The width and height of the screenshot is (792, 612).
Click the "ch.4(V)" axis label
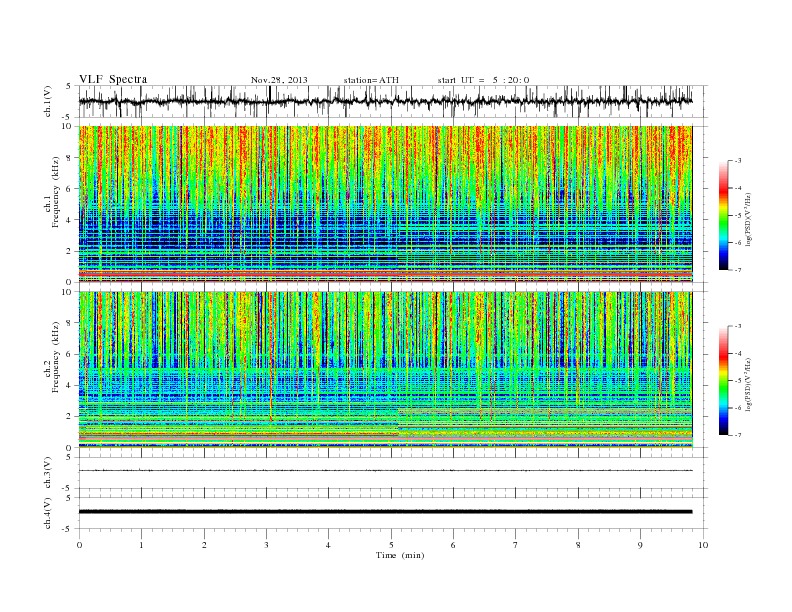[48, 513]
